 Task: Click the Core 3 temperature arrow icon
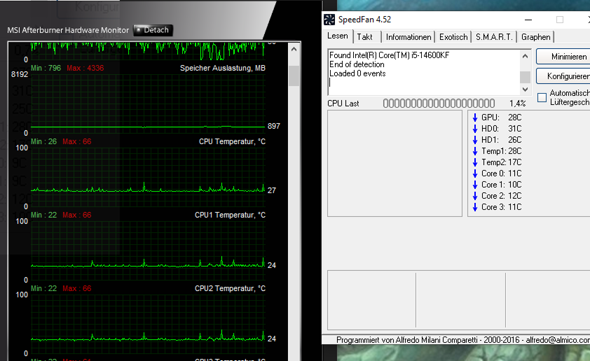475,207
